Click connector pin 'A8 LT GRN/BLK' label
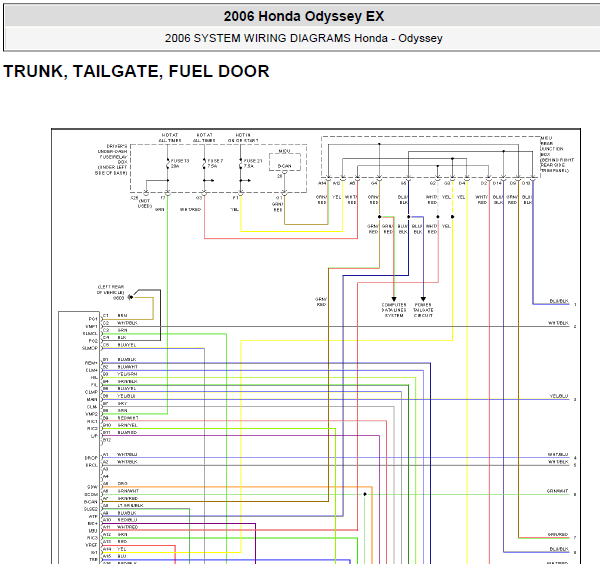The height and width of the screenshot is (564, 600). pyautogui.click(x=123, y=505)
